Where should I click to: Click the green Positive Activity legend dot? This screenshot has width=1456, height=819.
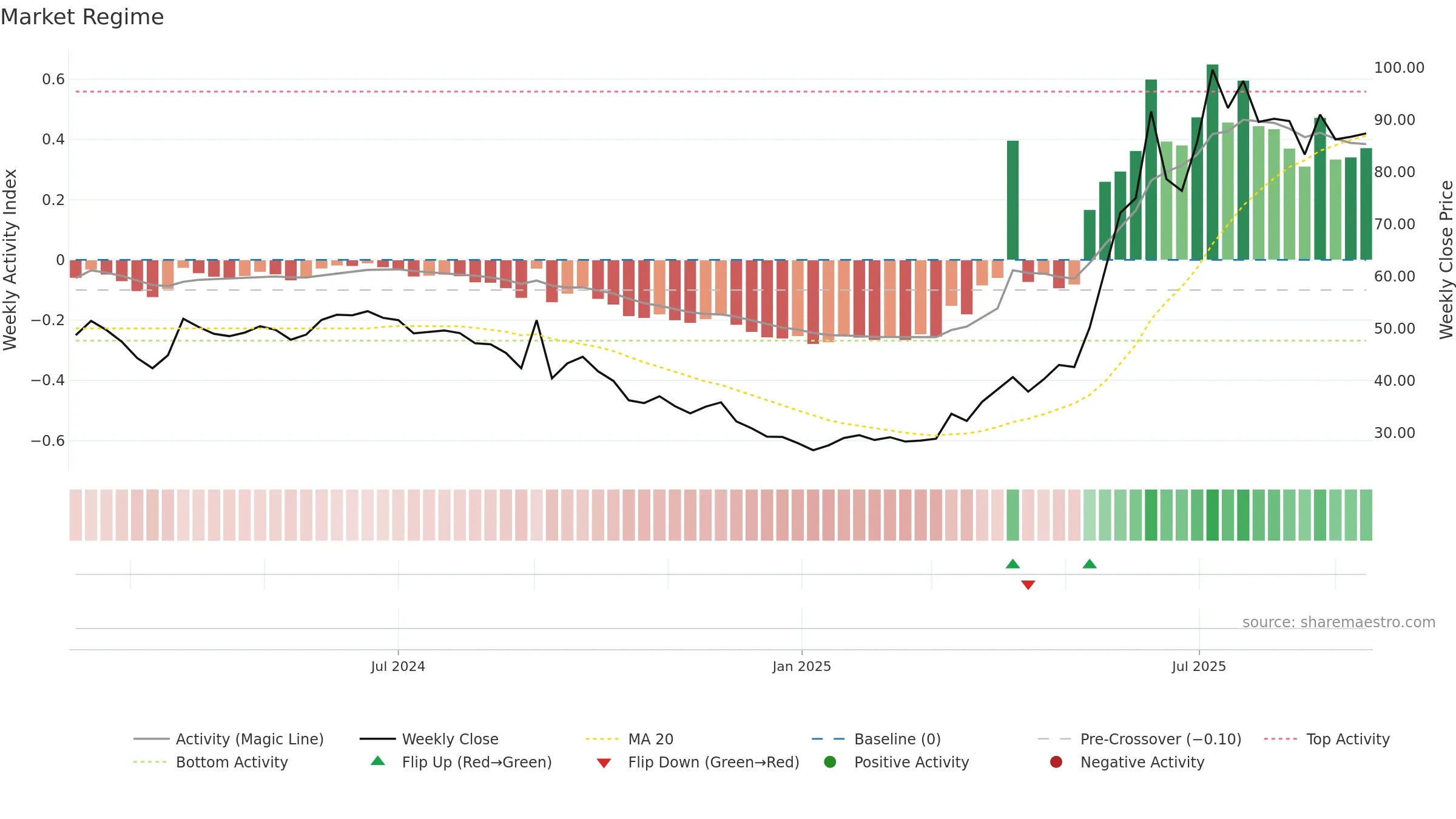pos(830,762)
